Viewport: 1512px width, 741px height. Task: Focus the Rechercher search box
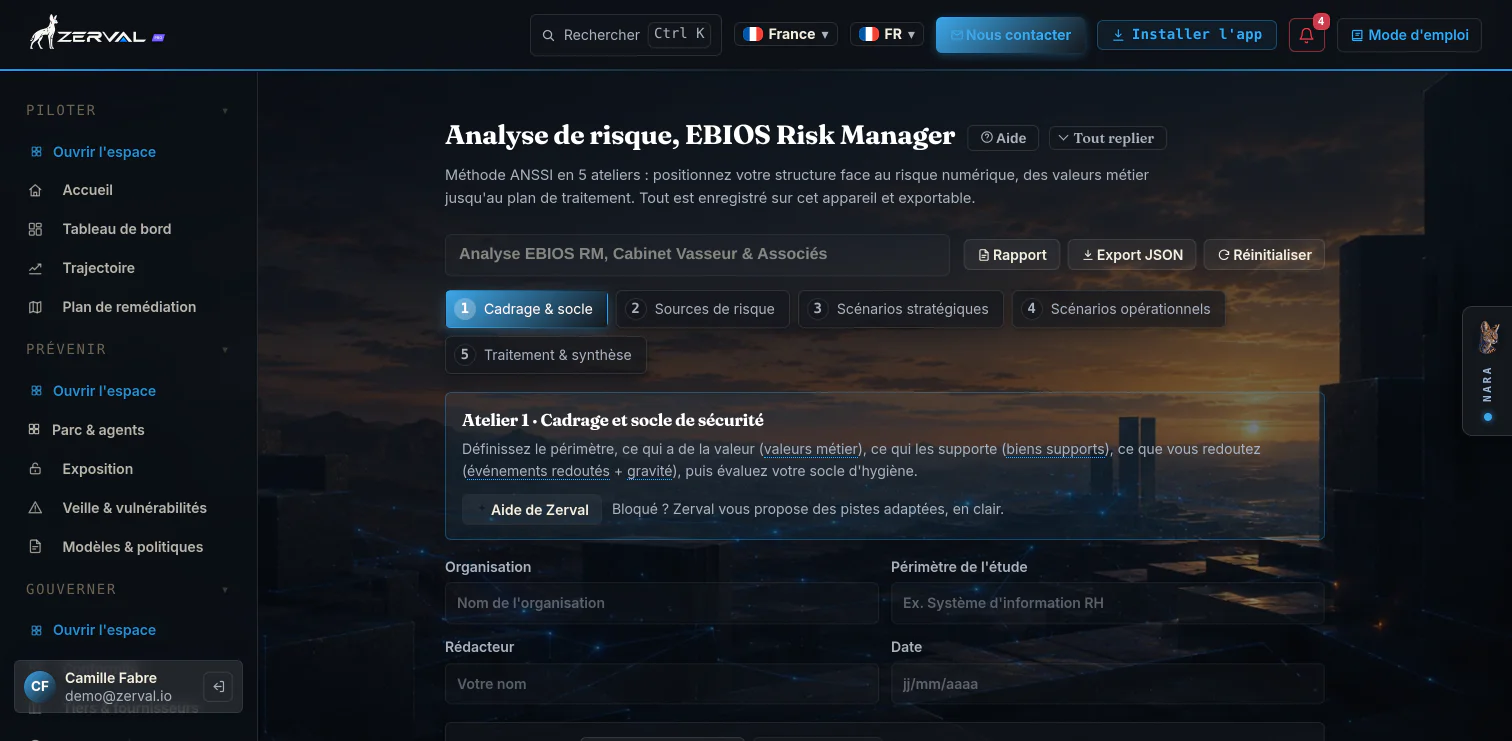[626, 35]
